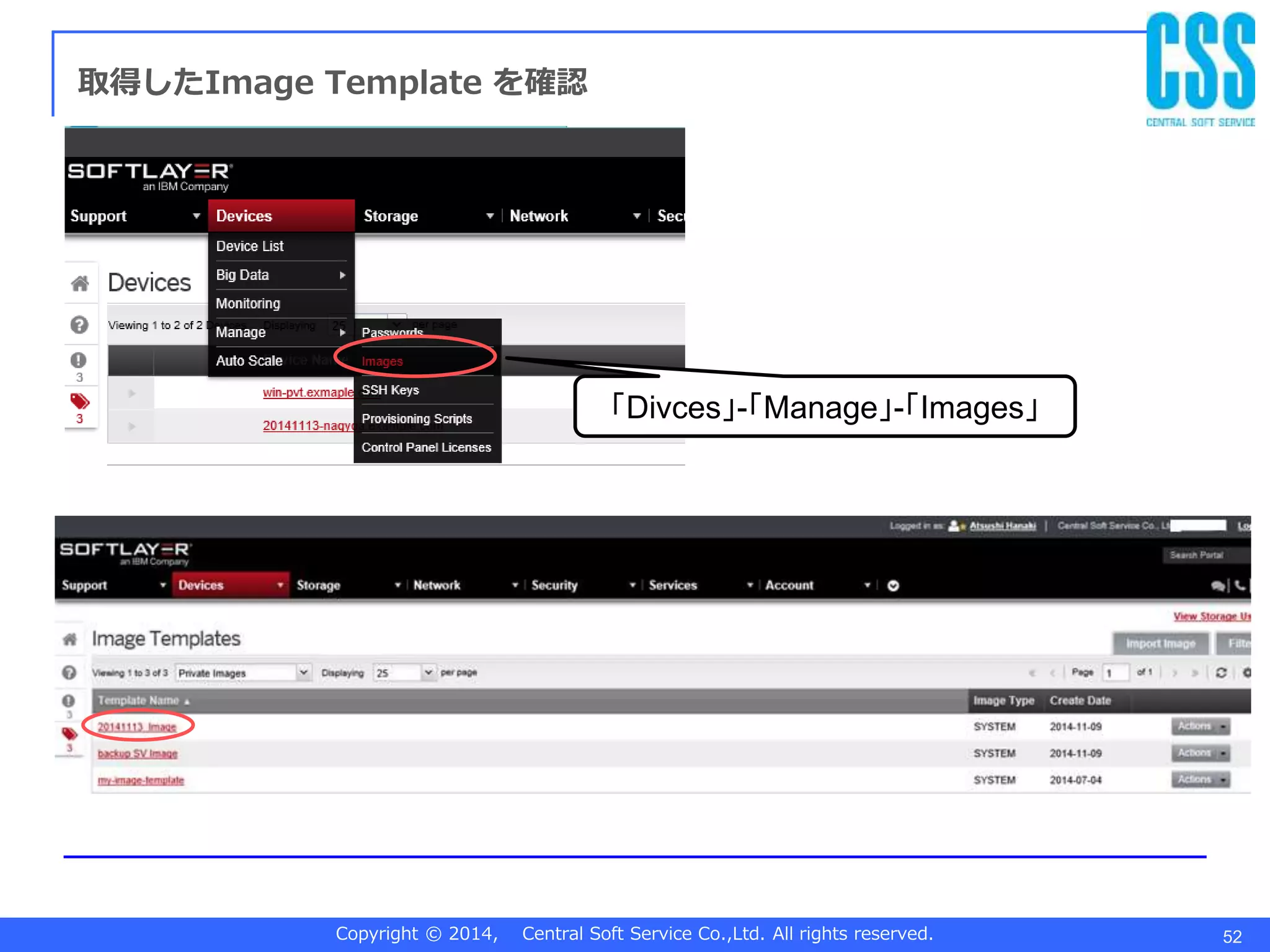1270x952 pixels.
Task: Open Storage menu in upper navbar
Action: click(429, 216)
